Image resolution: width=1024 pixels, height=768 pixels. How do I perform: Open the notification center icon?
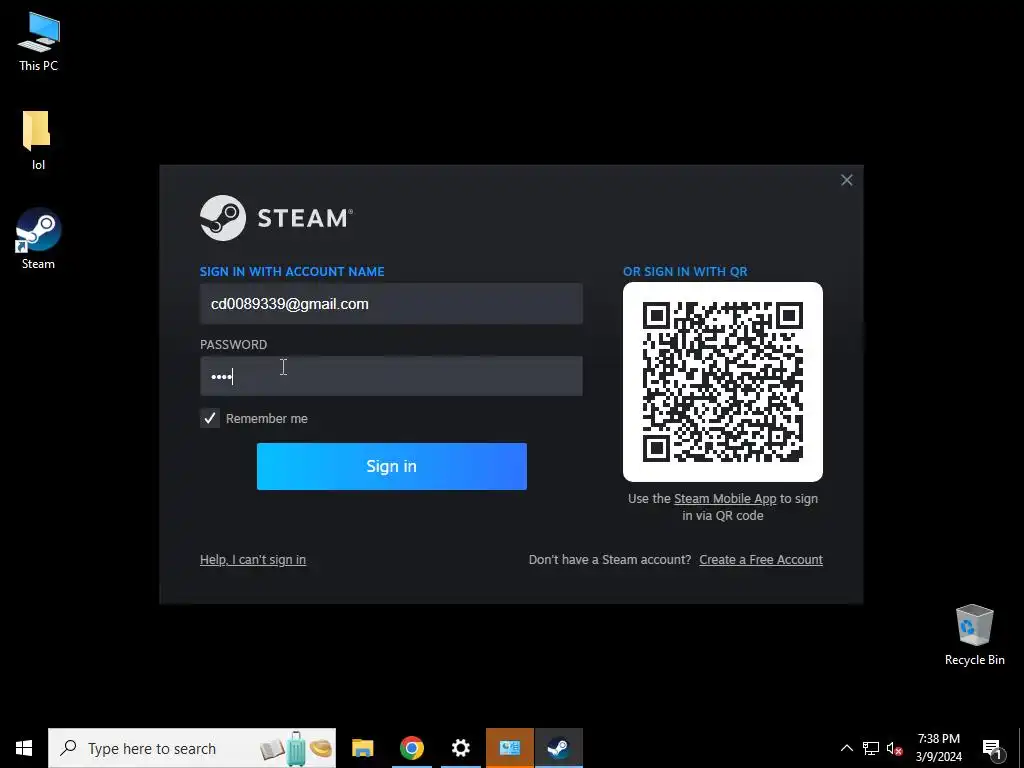click(992, 749)
